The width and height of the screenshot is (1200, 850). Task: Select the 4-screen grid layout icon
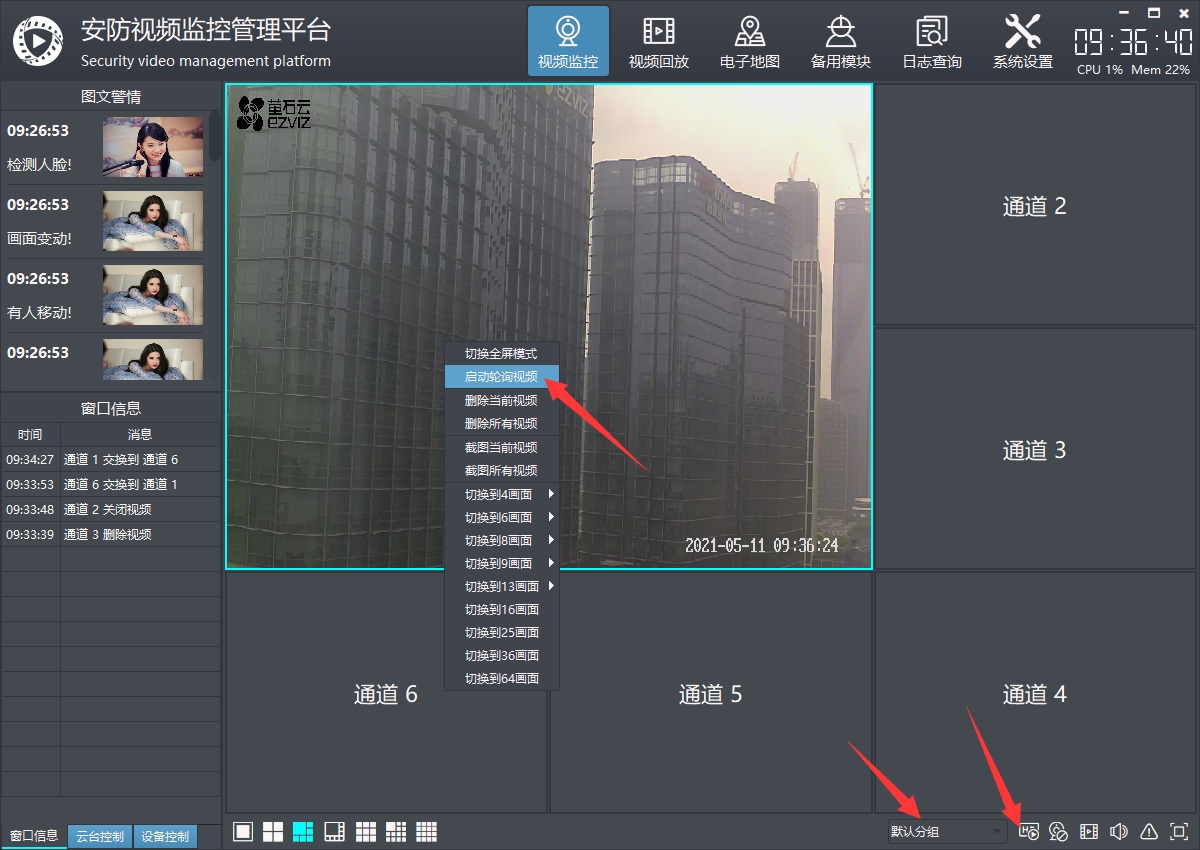point(273,831)
